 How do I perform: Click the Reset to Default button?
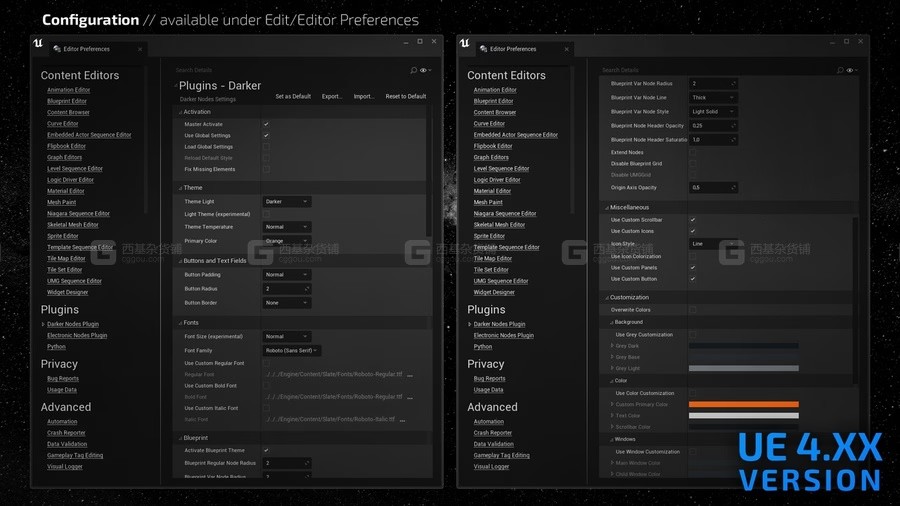pos(405,97)
